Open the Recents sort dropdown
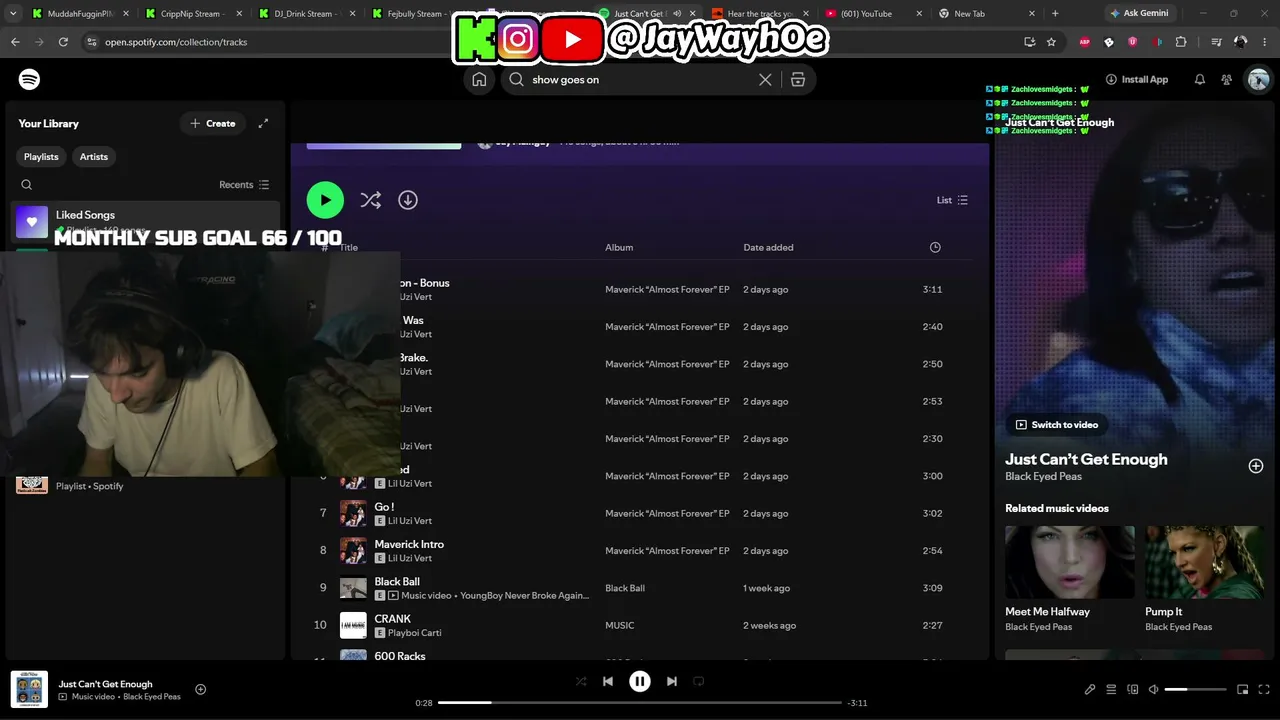 (244, 185)
